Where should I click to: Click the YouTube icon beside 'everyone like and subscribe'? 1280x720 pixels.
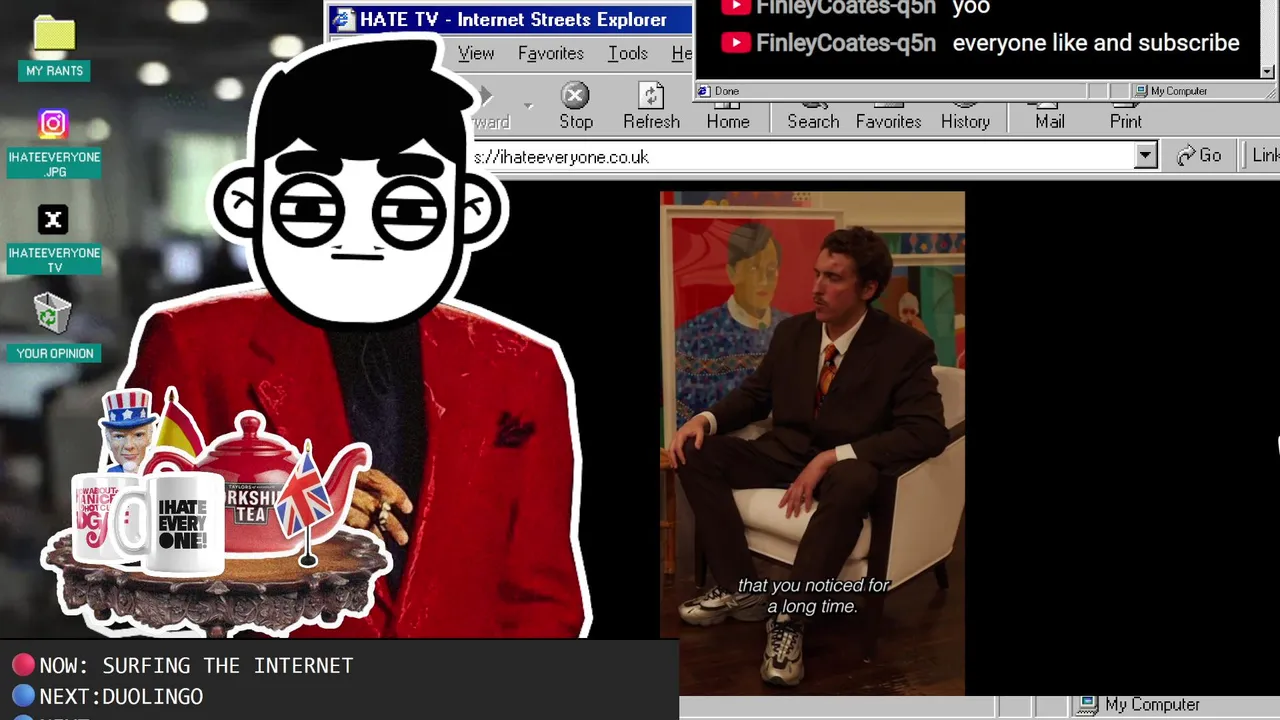tap(735, 43)
